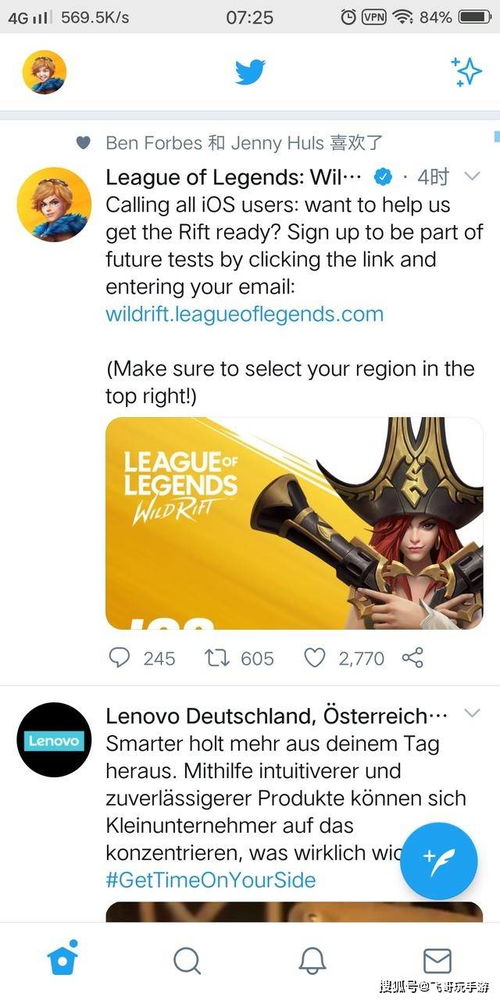View the Wild Rift Miss Fortune image

pyautogui.click(x=294, y=524)
